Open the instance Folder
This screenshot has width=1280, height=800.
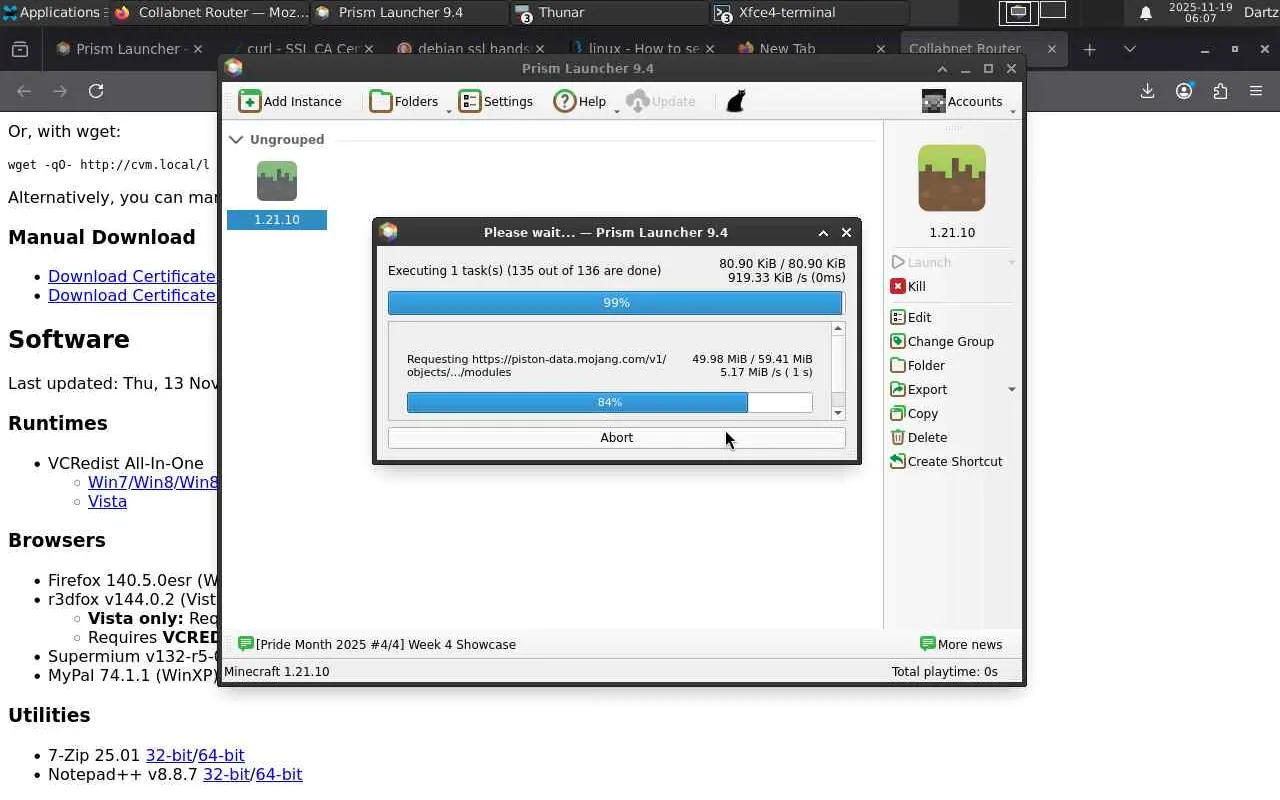click(x=918, y=365)
